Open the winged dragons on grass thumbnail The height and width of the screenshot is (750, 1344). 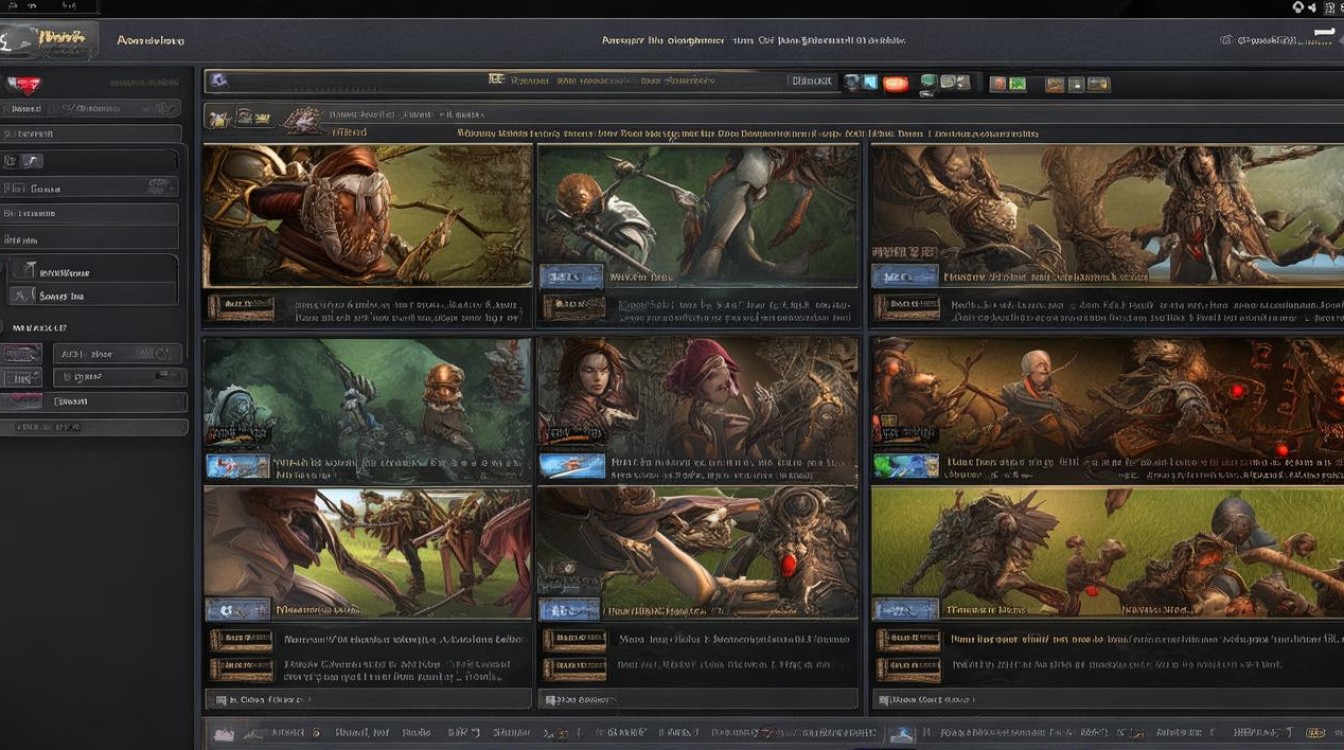[x=367, y=553]
